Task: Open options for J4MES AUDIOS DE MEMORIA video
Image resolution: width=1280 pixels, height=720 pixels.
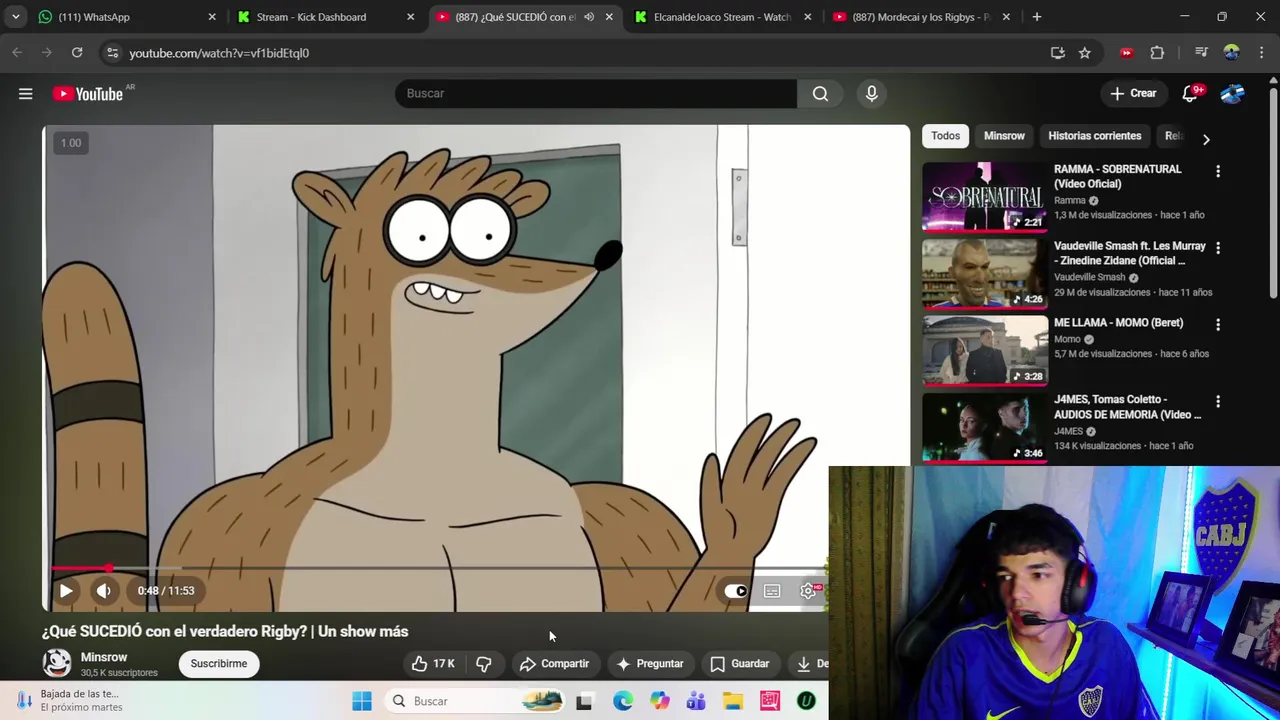Action: 1218,402
